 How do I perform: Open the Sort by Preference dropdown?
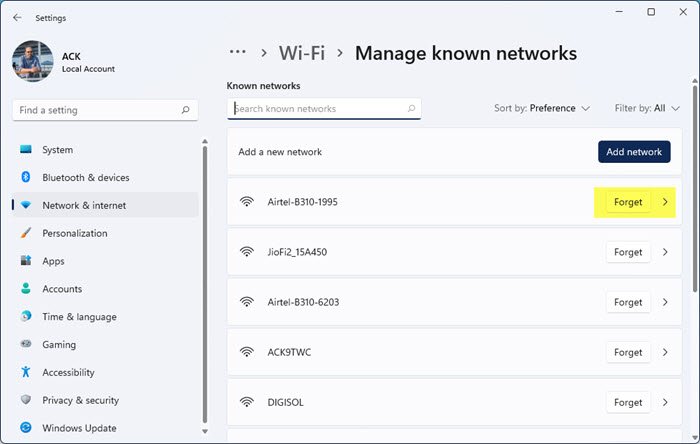tap(542, 108)
